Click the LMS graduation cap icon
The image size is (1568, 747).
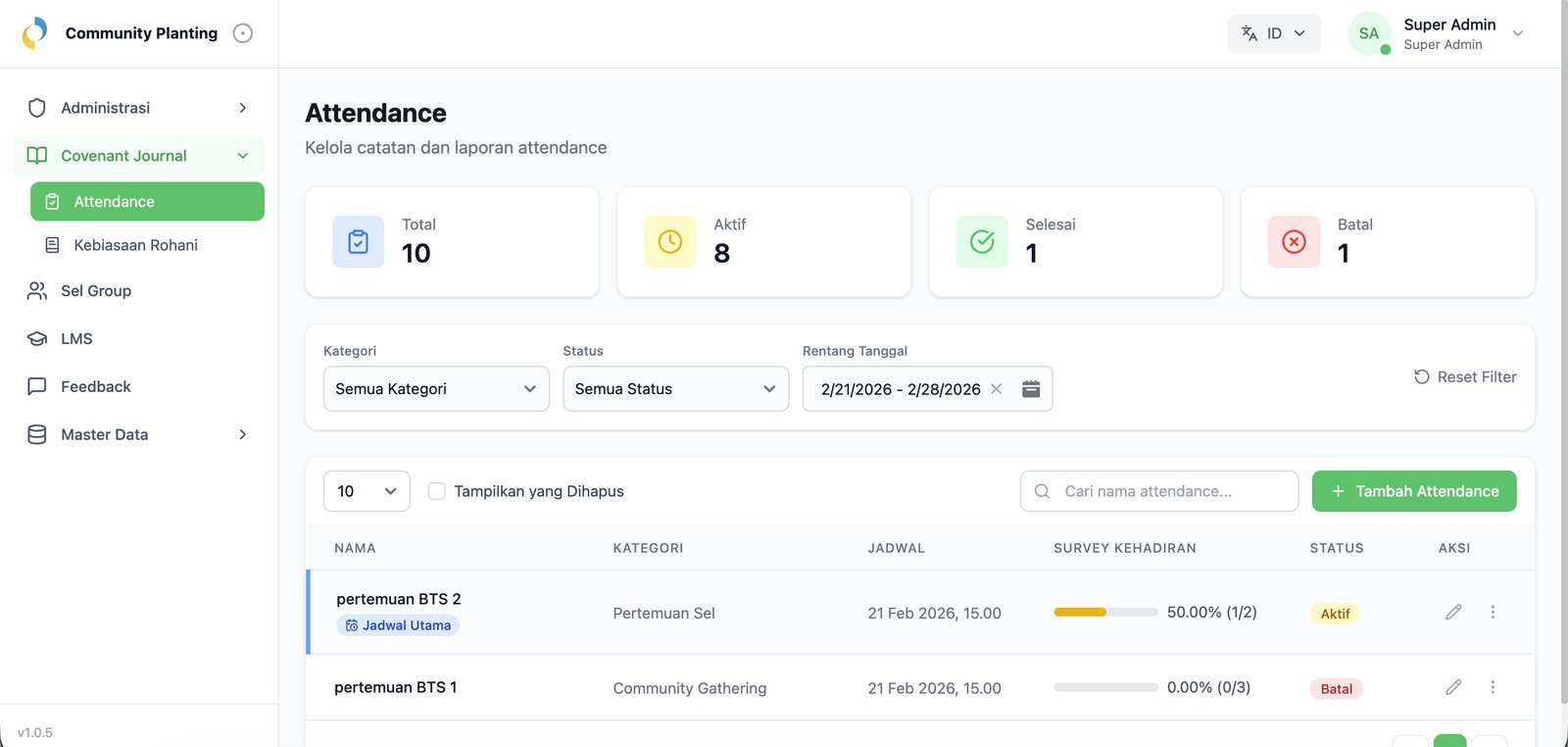37,339
